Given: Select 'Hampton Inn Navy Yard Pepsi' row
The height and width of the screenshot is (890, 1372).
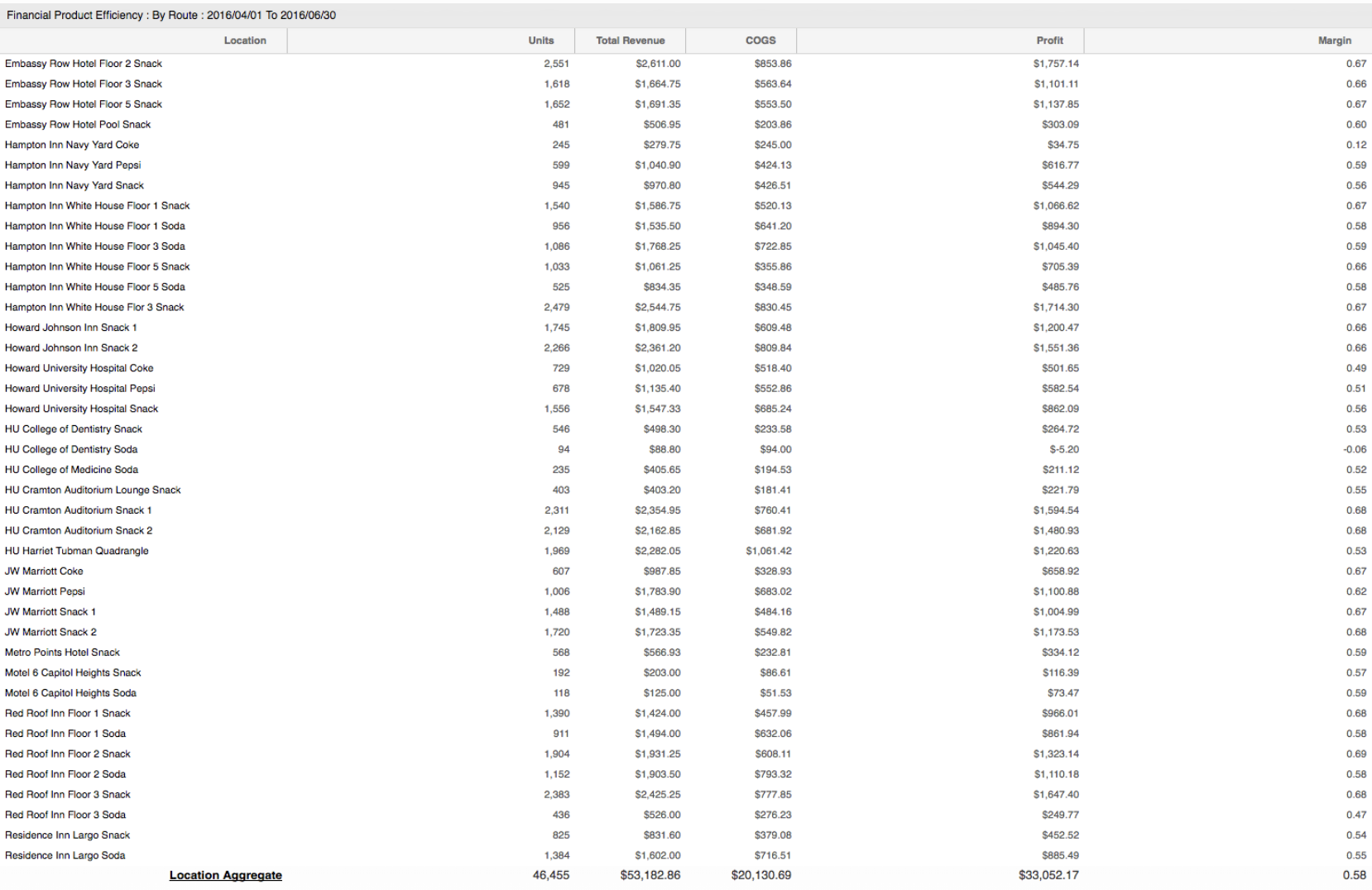Looking at the screenshot, I should pyautogui.click(x=686, y=165).
